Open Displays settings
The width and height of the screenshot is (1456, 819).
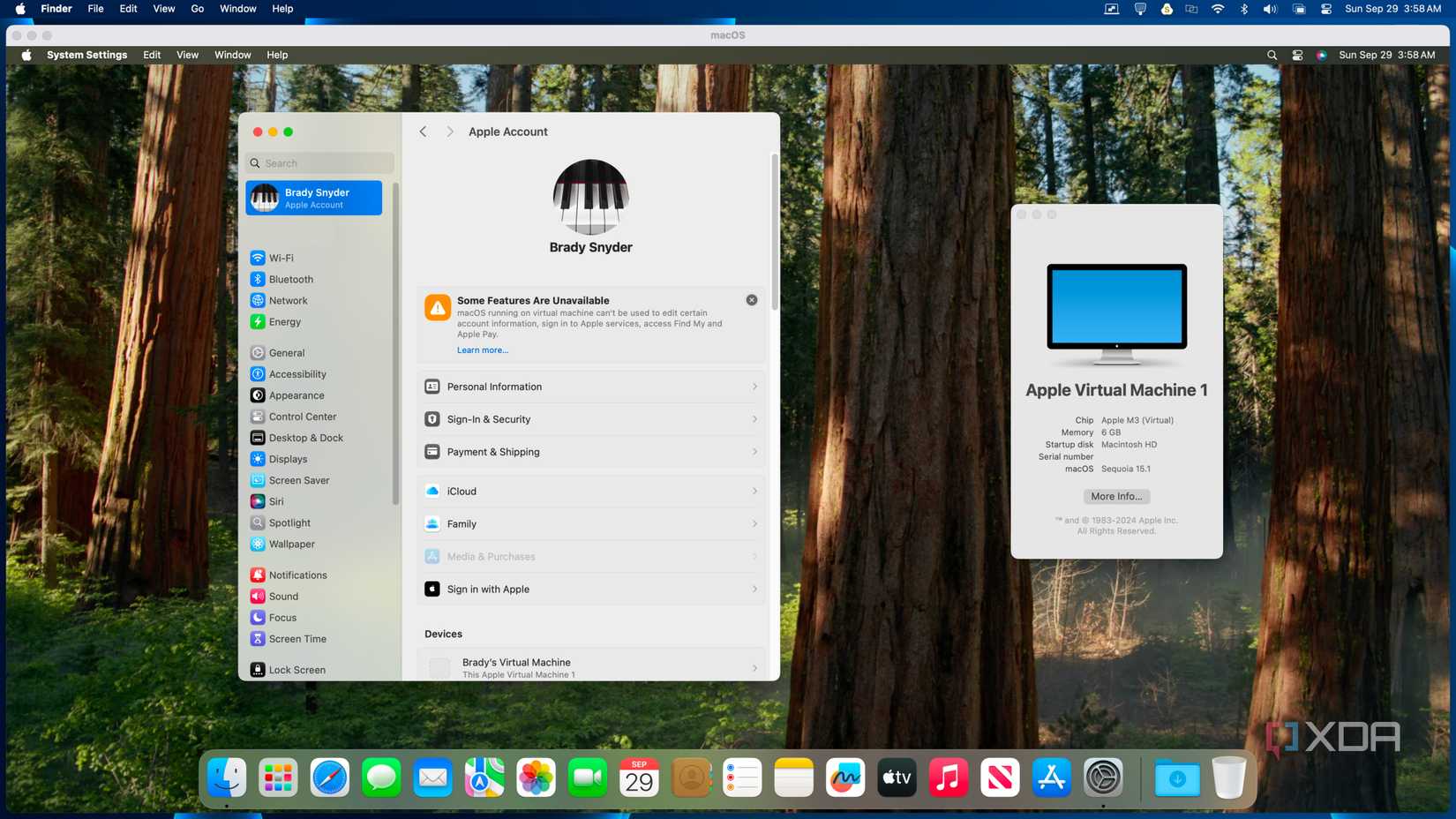pyautogui.click(x=279, y=459)
